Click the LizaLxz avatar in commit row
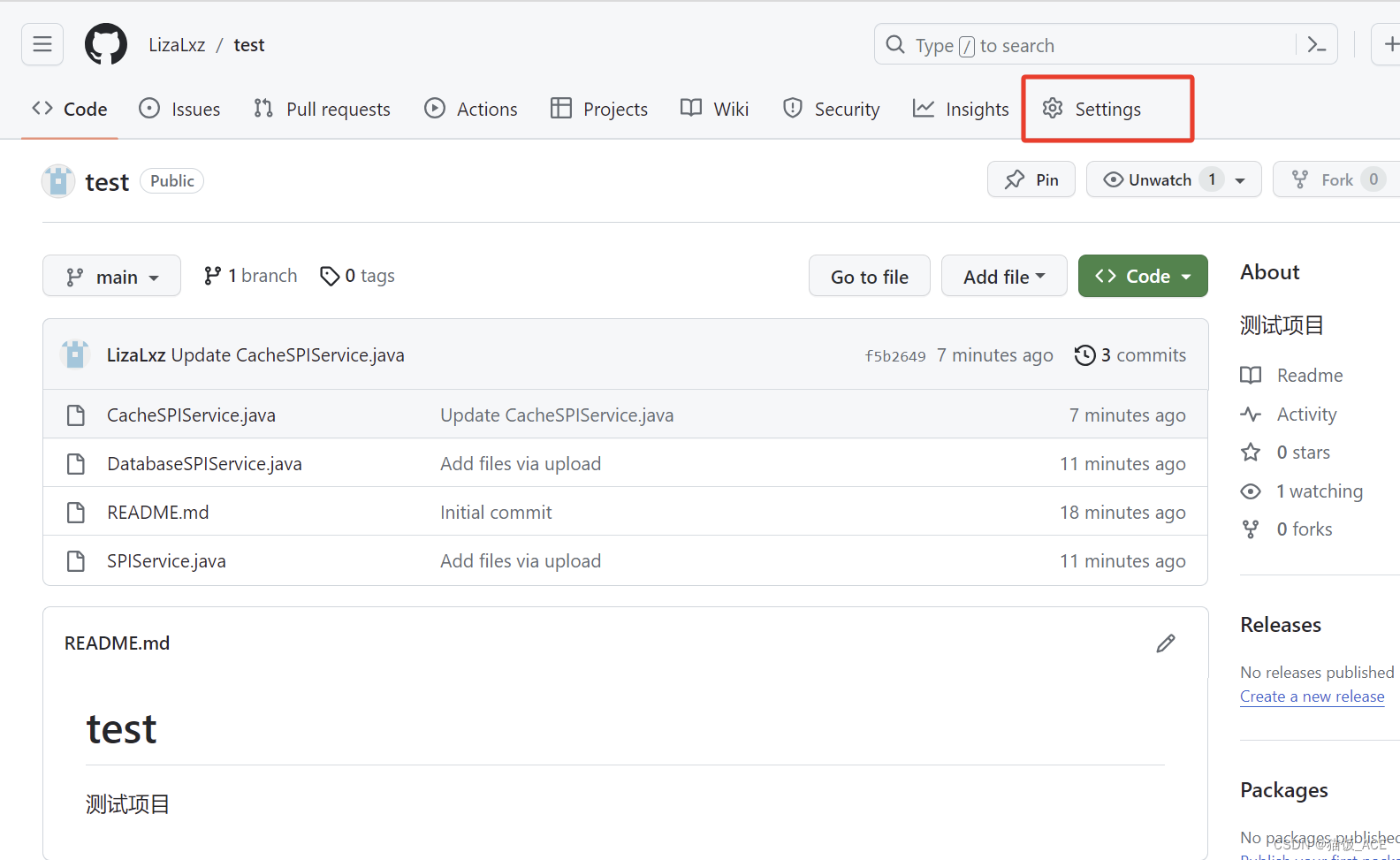The width and height of the screenshot is (1400, 860). click(75, 354)
